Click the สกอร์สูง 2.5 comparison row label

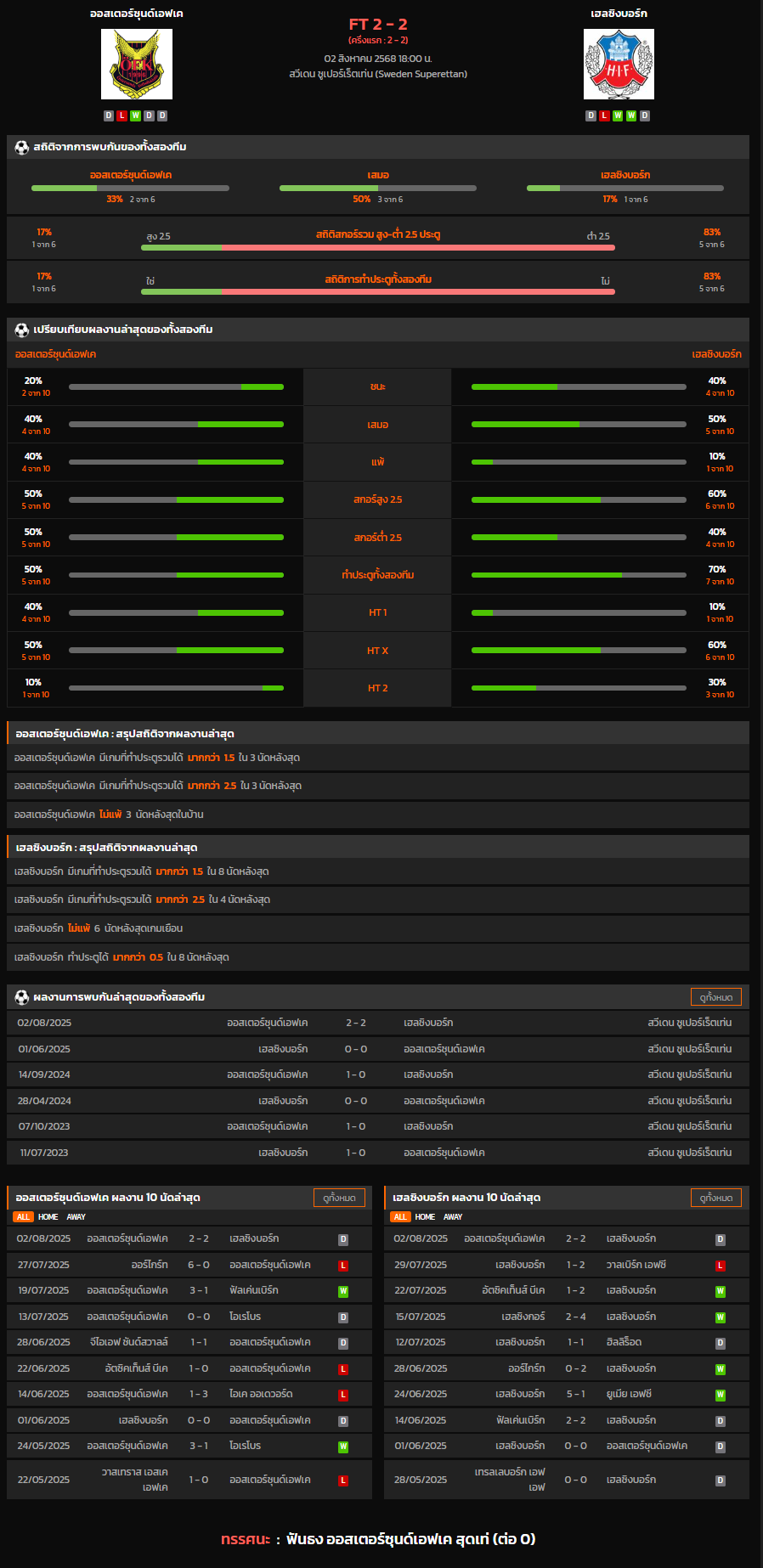click(378, 499)
